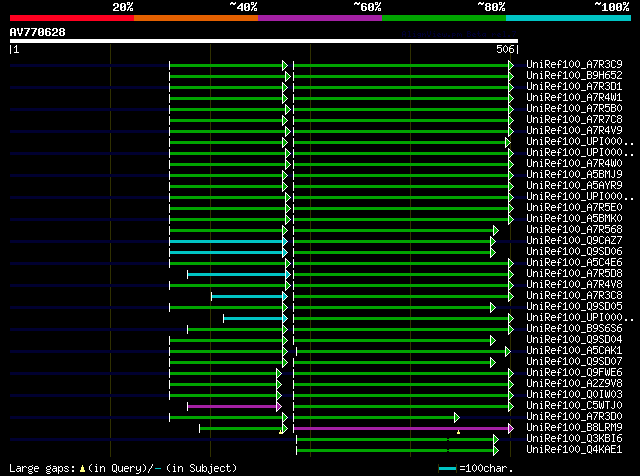
Task: Select the UniRef100_A2Z9V8 hit
Action: pos(574,384)
